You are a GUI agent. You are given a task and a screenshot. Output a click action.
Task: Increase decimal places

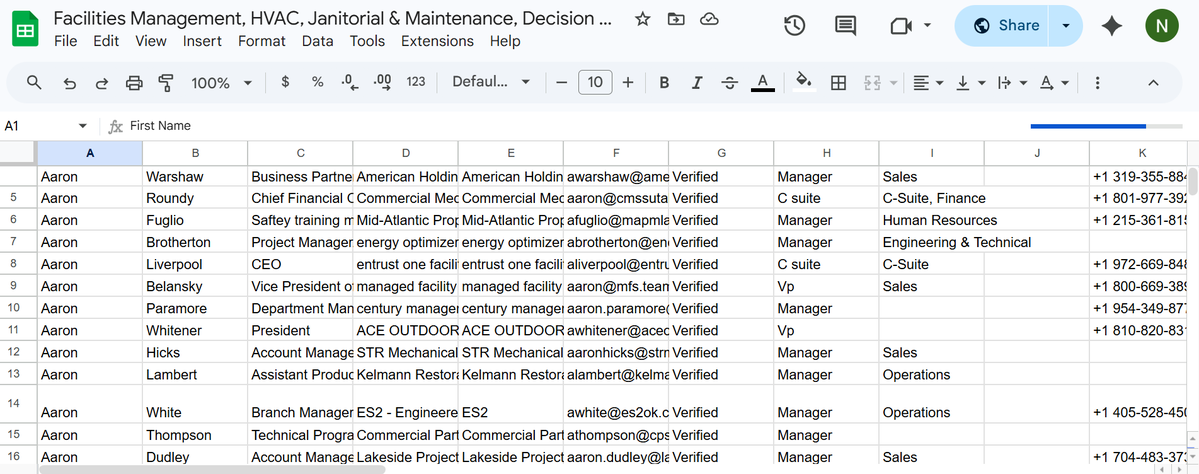pyautogui.click(x=382, y=82)
